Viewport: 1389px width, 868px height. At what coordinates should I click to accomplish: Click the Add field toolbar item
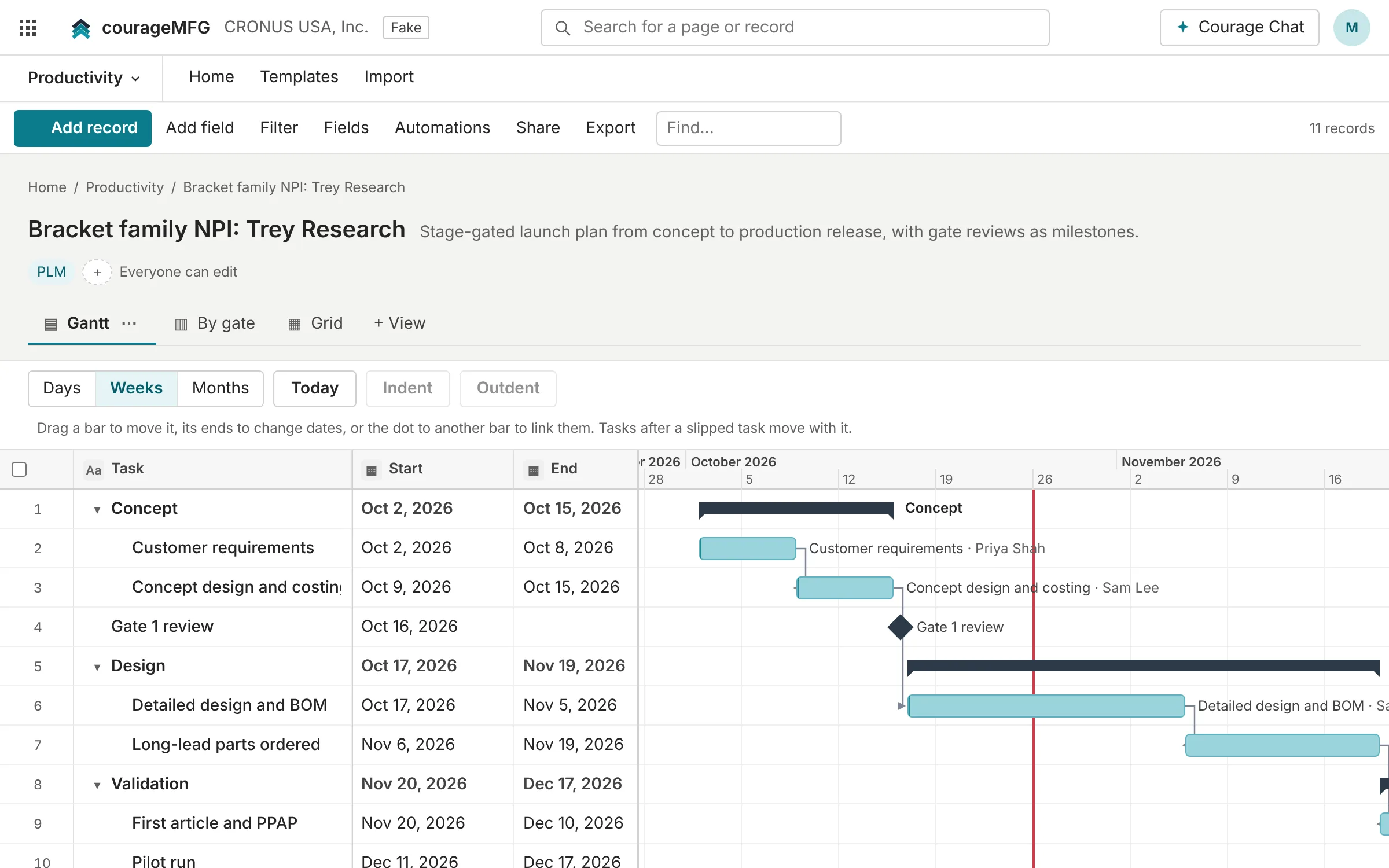coord(200,128)
